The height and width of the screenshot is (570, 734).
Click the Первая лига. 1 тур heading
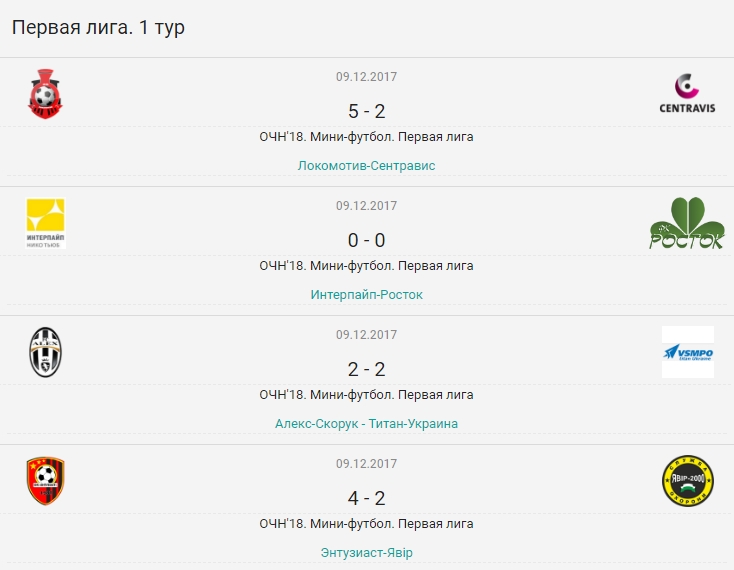click(98, 28)
